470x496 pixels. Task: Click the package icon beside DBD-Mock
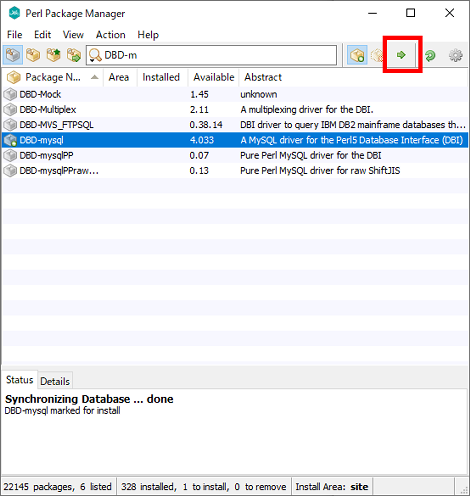pyautogui.click(x=10, y=94)
